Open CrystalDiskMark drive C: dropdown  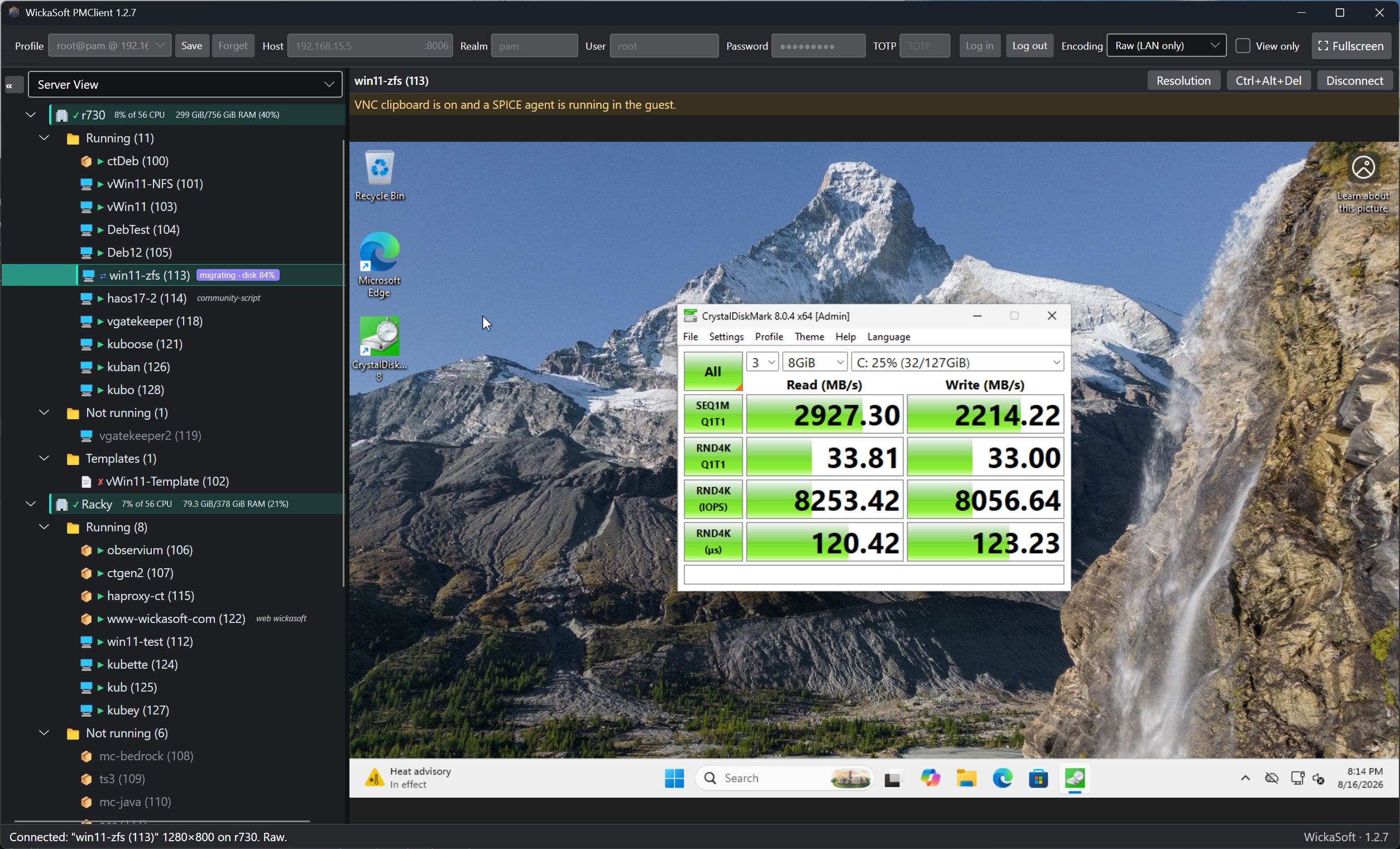coord(957,362)
